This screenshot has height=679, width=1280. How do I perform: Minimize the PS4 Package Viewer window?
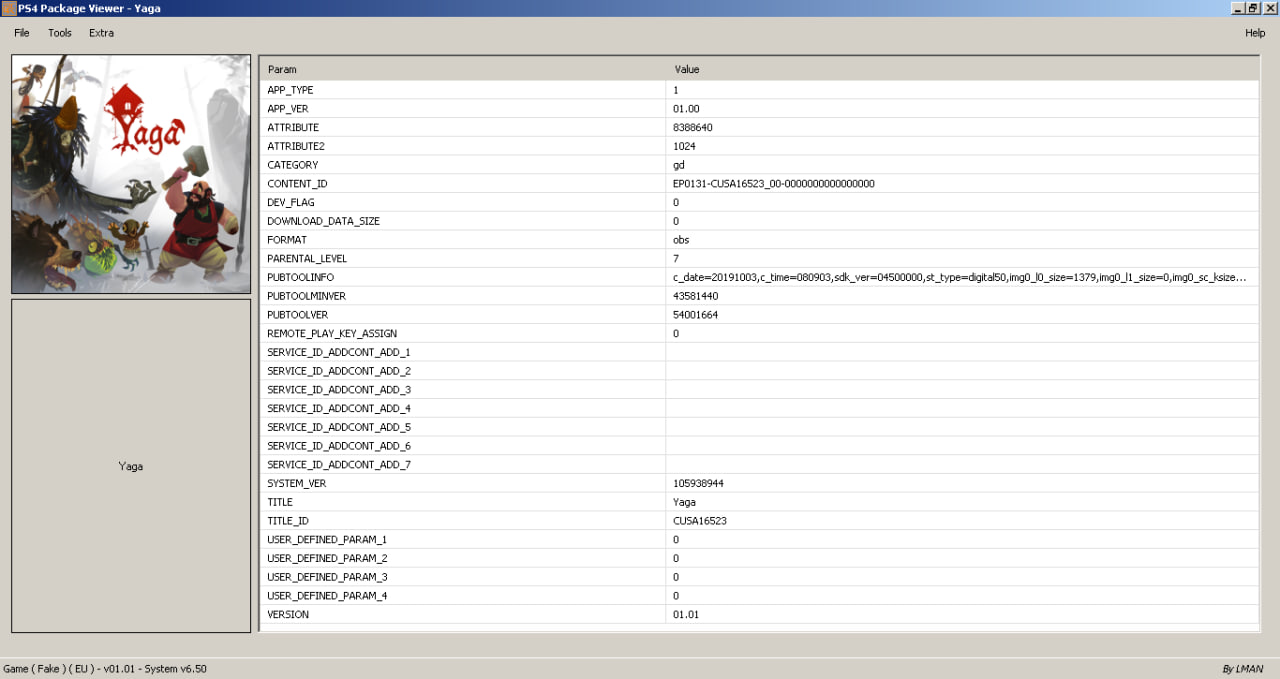point(1237,8)
